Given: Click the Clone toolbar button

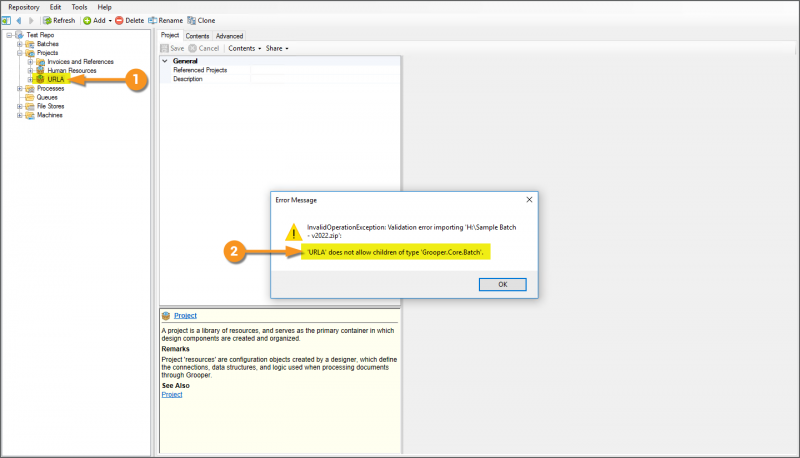Looking at the screenshot, I should (202, 20).
